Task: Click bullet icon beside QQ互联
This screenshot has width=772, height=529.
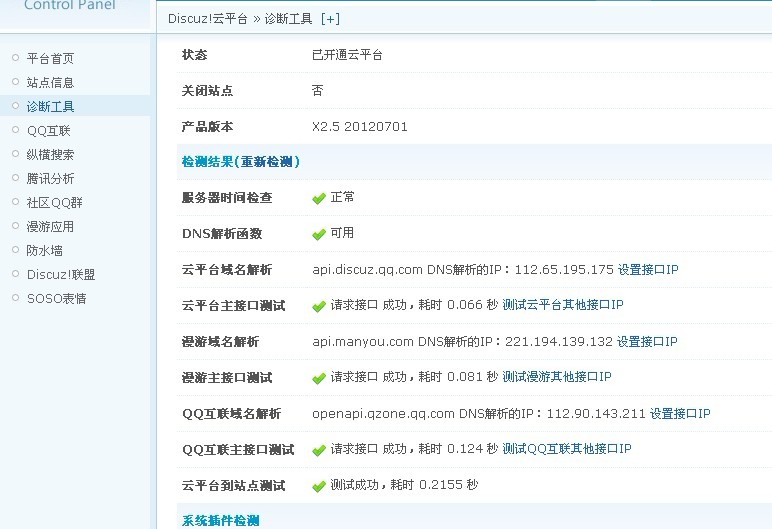Action: [15, 130]
